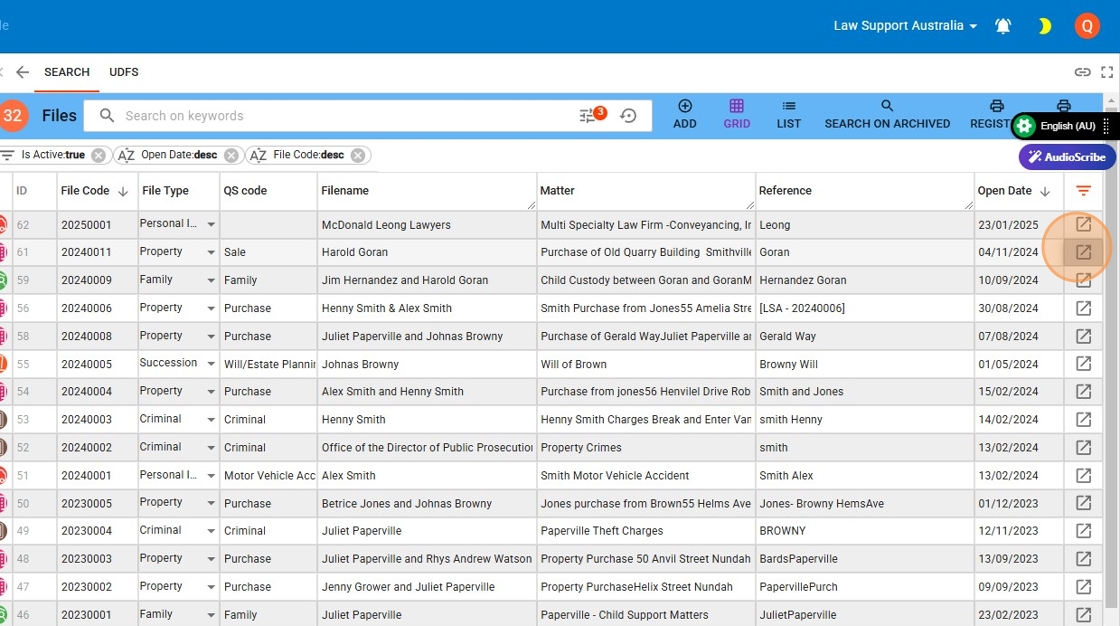Expand File Type dropdown for file 20240009

coord(211,281)
